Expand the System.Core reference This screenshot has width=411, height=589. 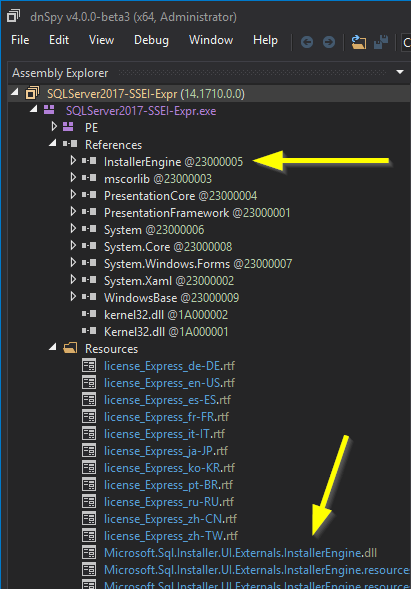[73, 246]
